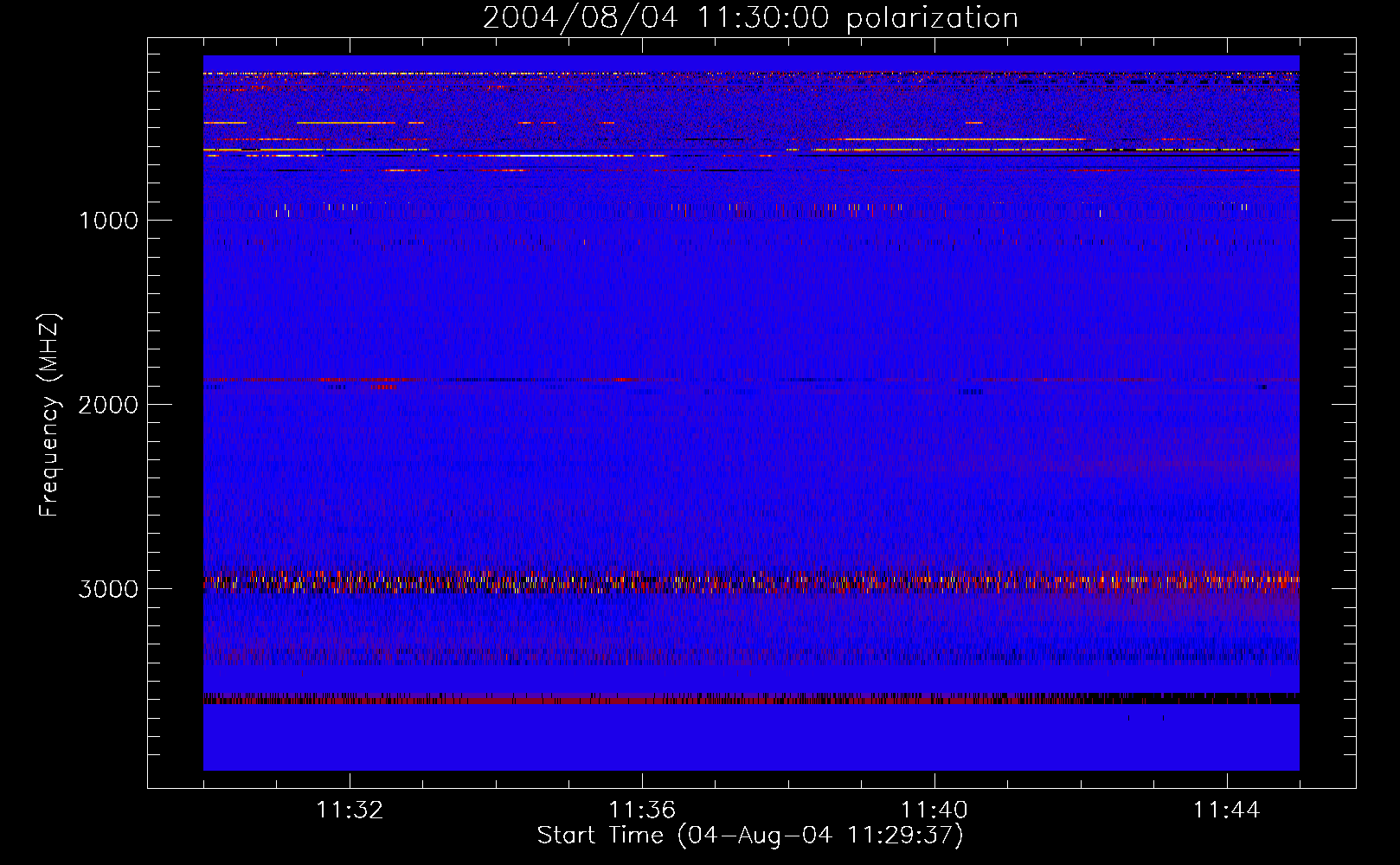Click the plot title "2004/08/04 11:30:00 polarization"
1400x865 pixels.
click(750, 18)
